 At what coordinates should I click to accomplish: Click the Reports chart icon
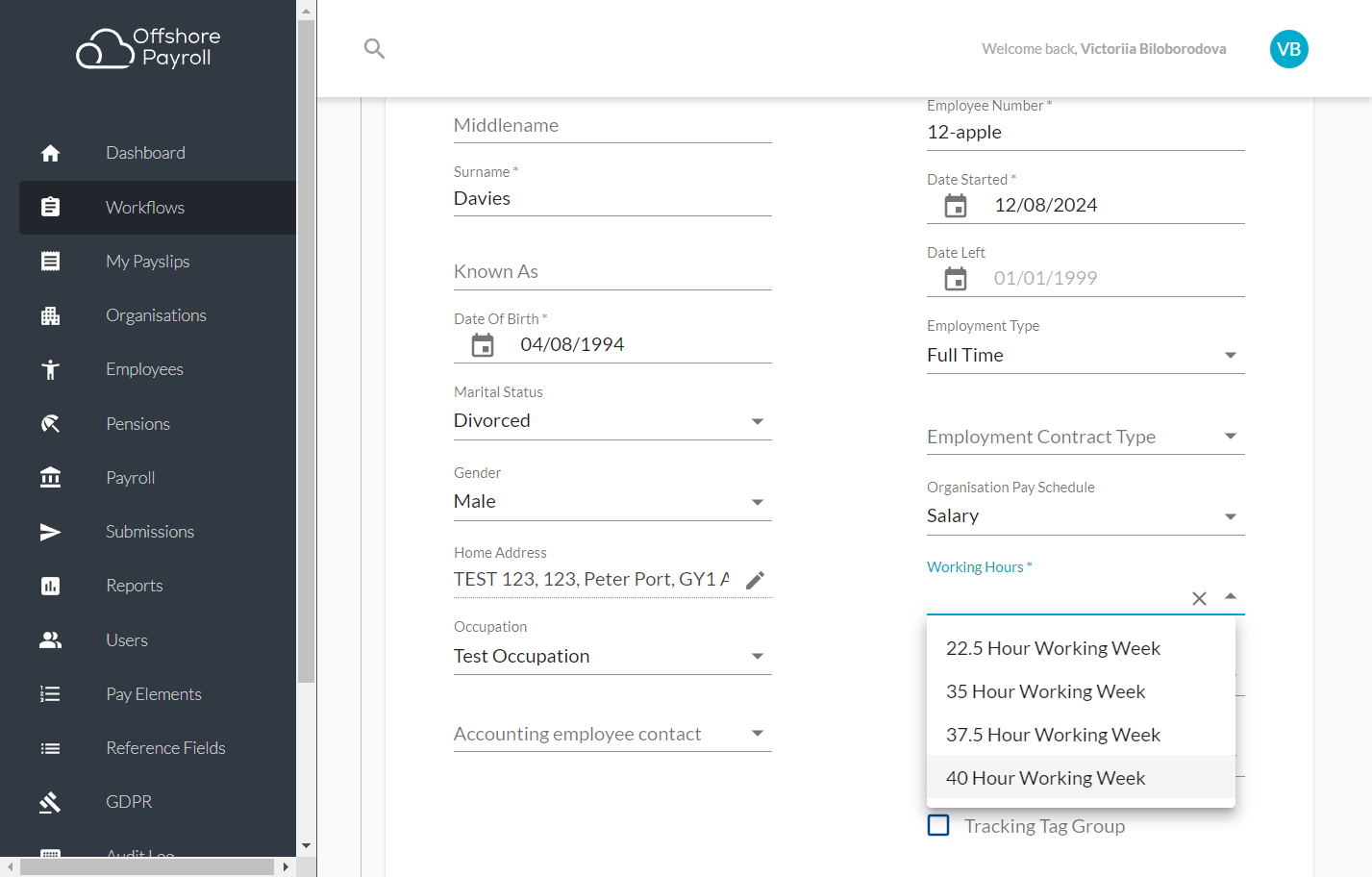pyautogui.click(x=50, y=586)
